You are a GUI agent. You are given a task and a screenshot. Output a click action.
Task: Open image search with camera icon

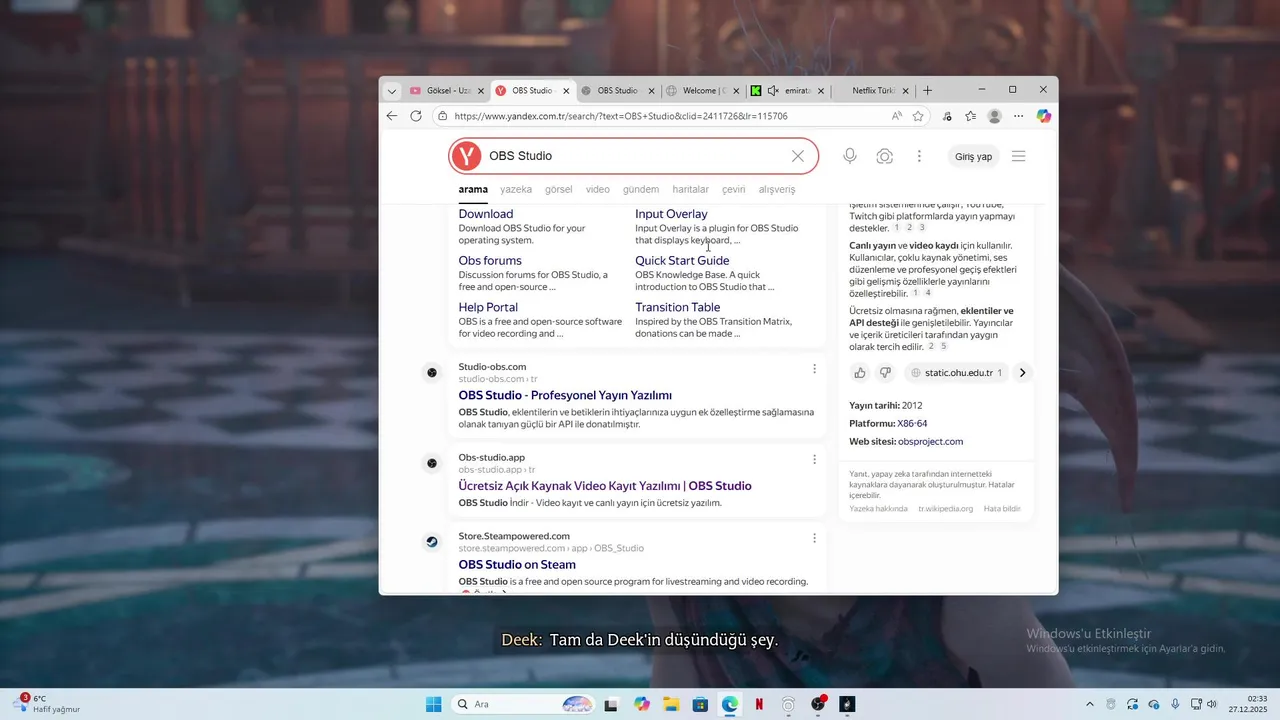[x=885, y=156]
